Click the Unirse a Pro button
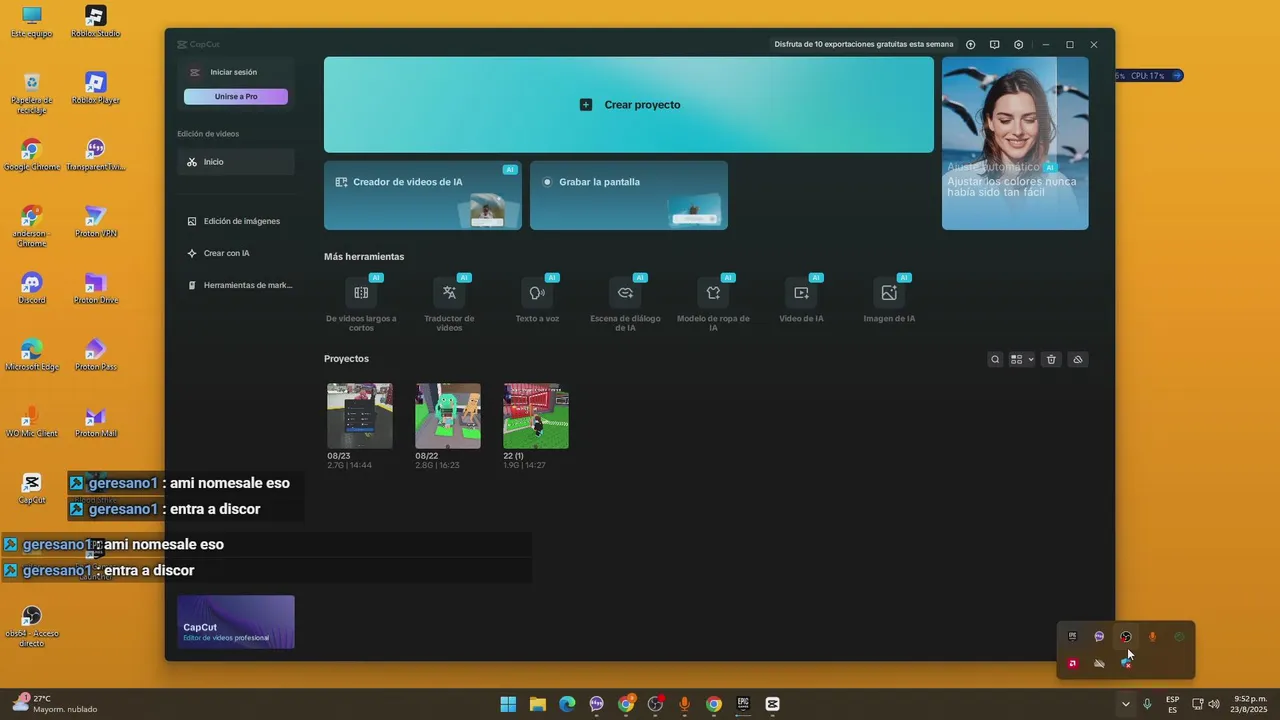Viewport: 1280px width, 720px height. (x=236, y=97)
